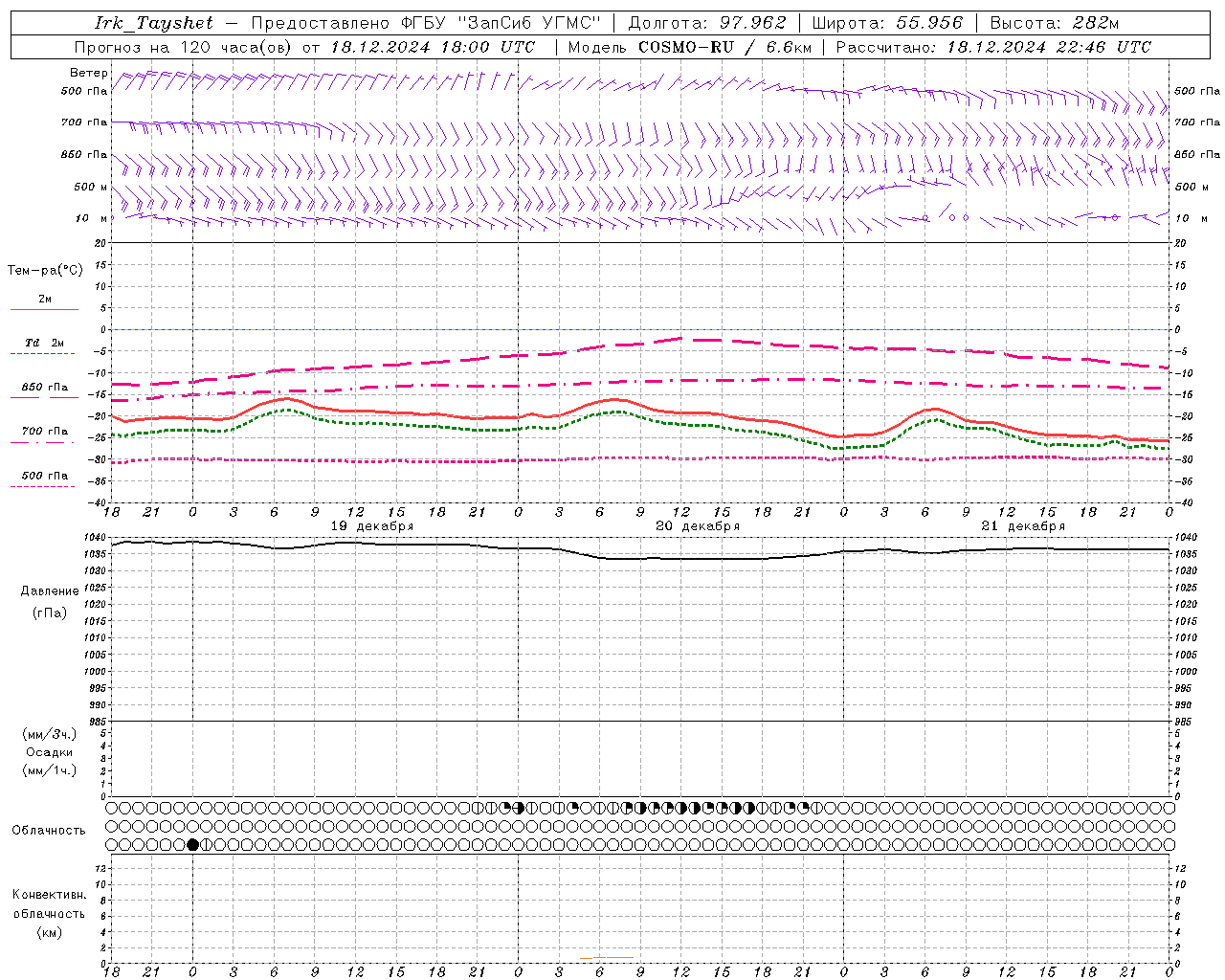Click the 'Облачность' cloudiness label

49,831
